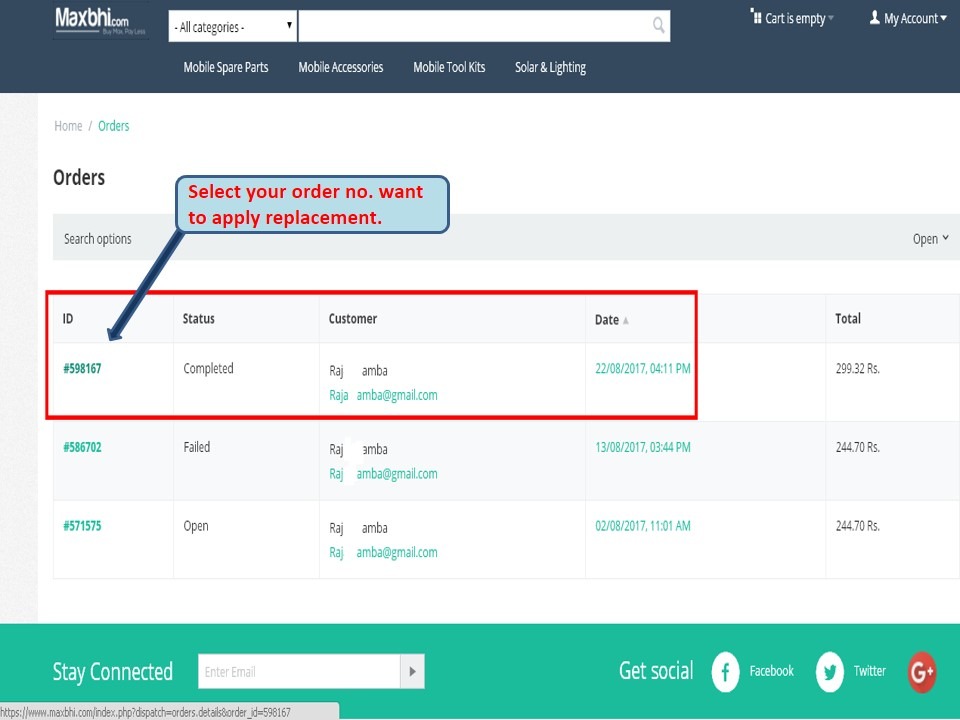Open order #571575
This screenshot has height=720, width=960.
pos(82,526)
